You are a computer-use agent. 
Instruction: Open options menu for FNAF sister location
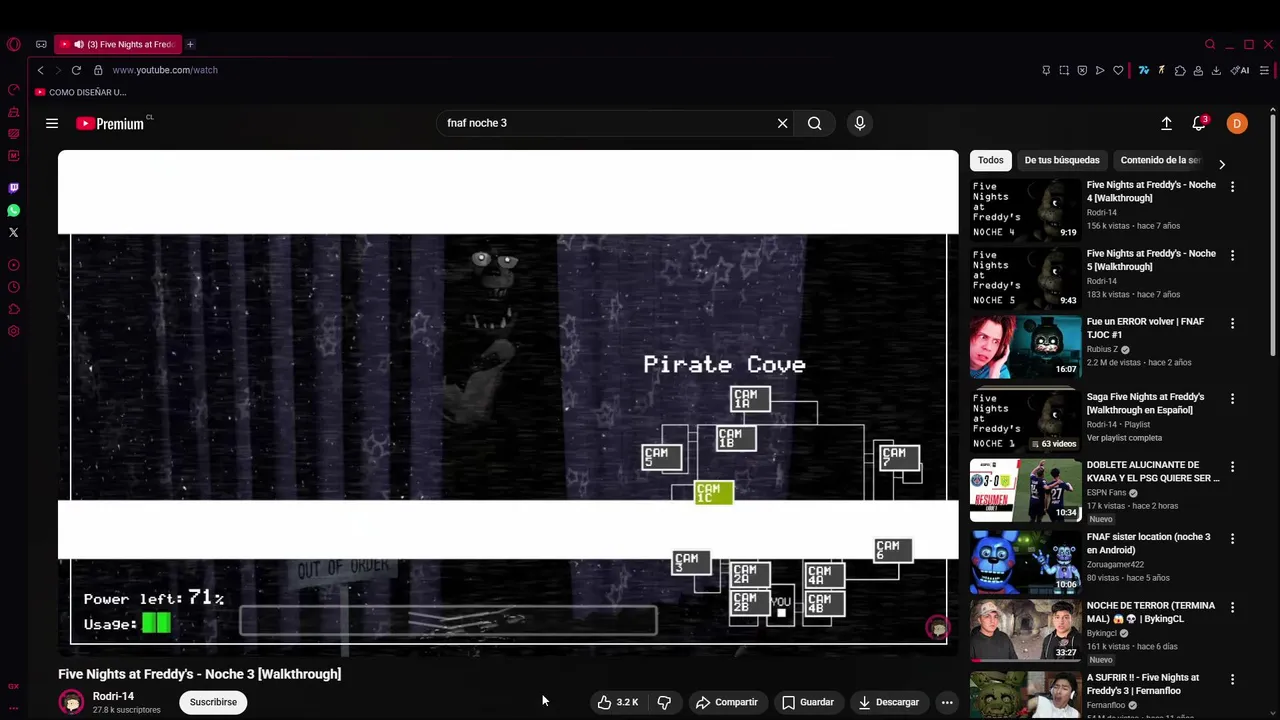tap(1232, 539)
